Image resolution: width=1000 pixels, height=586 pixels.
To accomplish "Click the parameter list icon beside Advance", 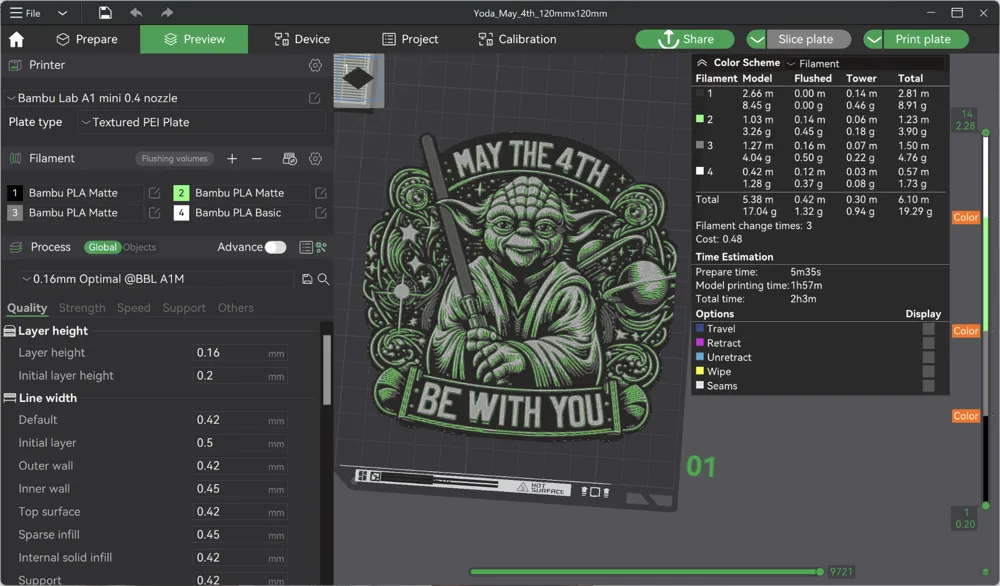I will [306, 247].
